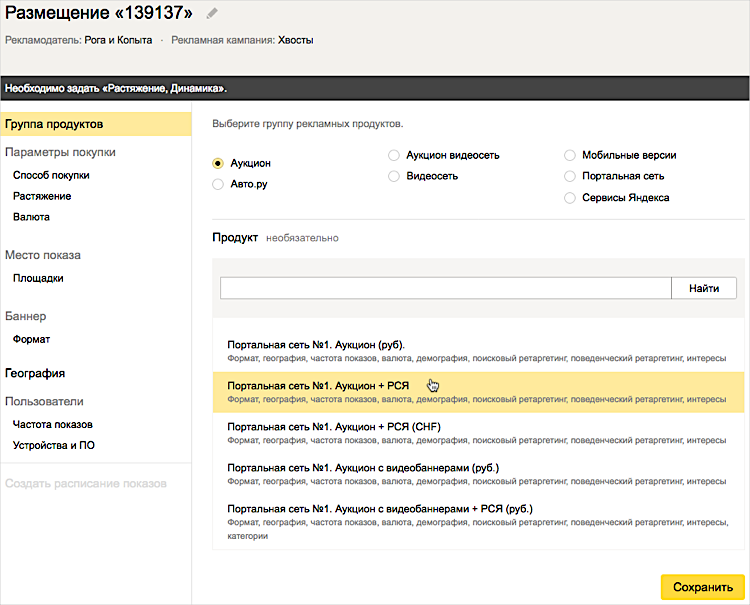Click the warning bar about Растяжение, Динамика

[x=375, y=88]
